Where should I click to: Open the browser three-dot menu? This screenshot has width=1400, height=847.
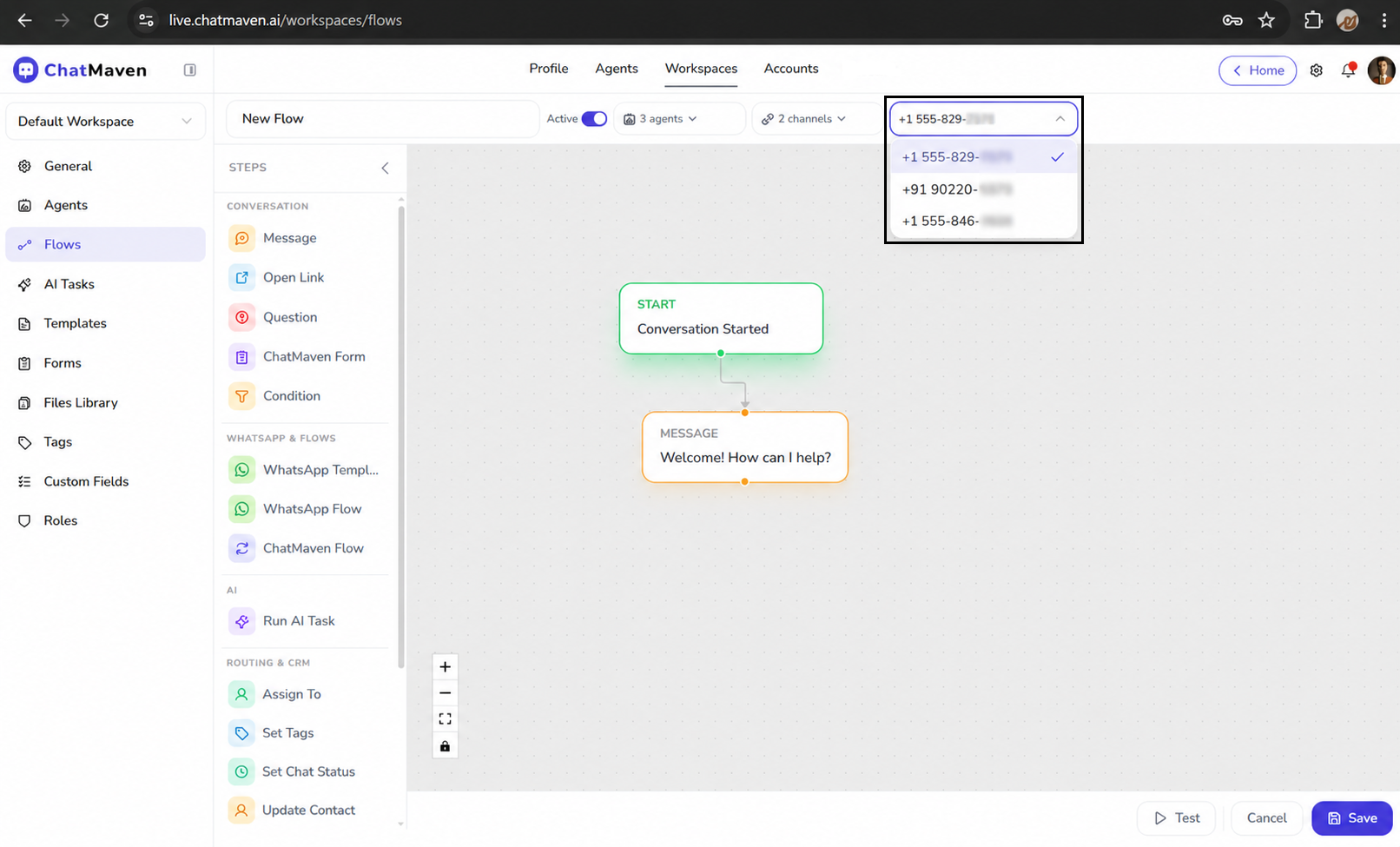tap(1383, 20)
